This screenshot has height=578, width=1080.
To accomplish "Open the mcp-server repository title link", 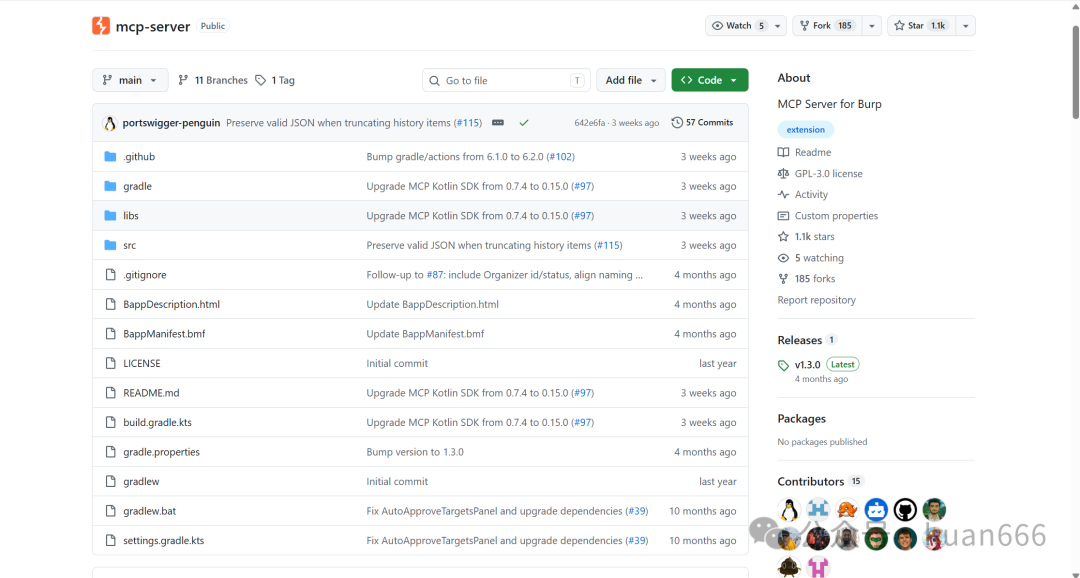I will click(x=153, y=26).
